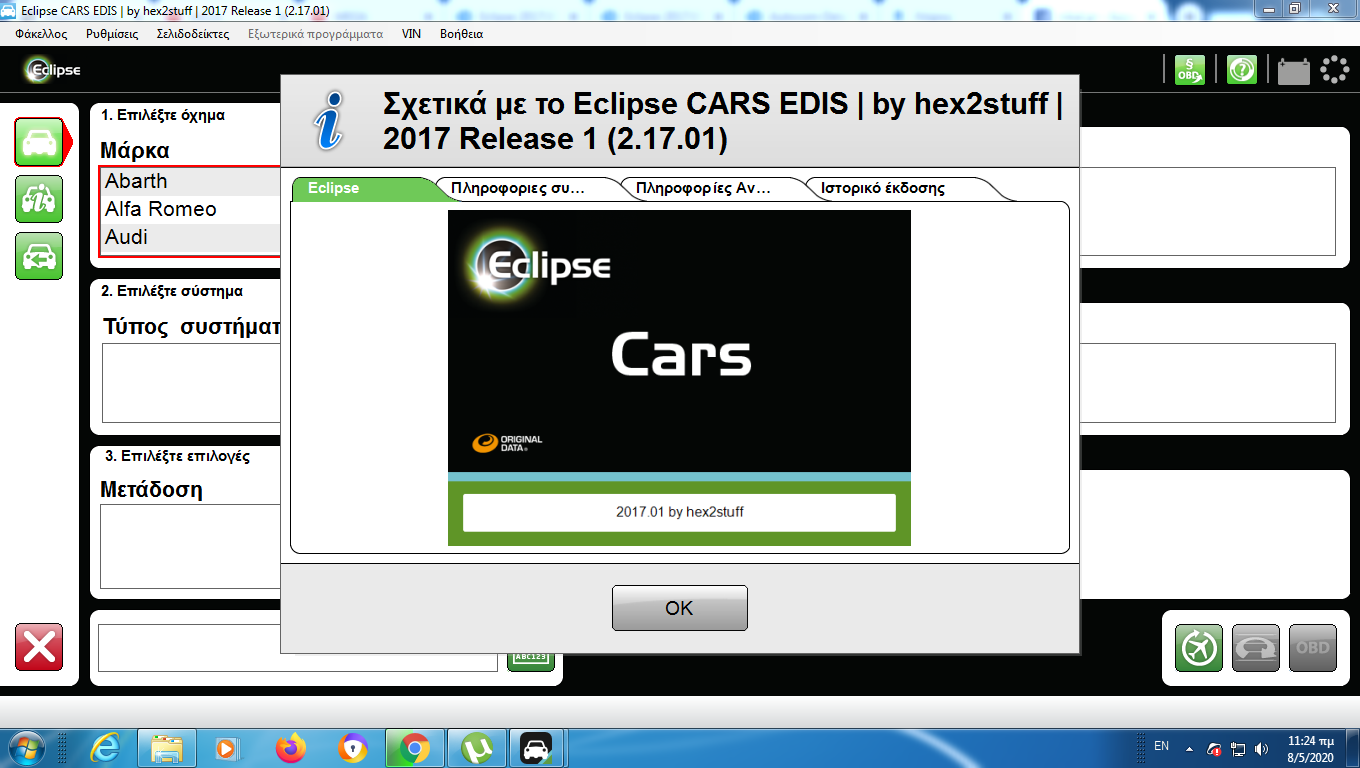The width and height of the screenshot is (1360, 768).
Task: Open Firefox from the taskbar
Action: pyautogui.click(x=290, y=747)
